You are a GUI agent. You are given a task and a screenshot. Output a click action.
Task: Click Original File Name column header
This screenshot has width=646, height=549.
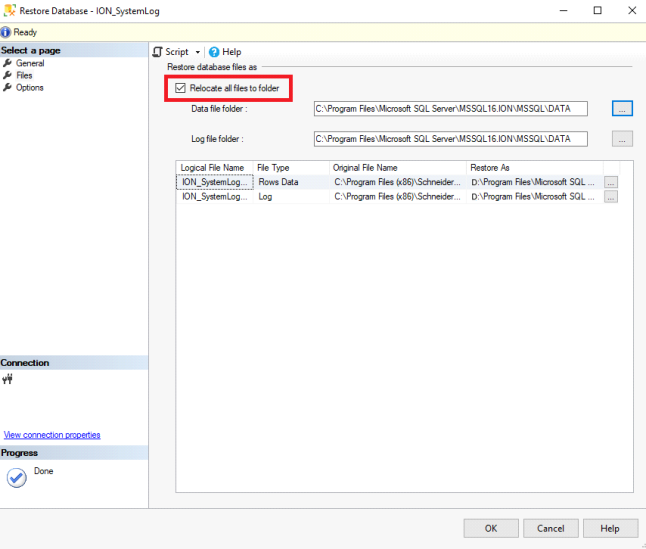398,168
